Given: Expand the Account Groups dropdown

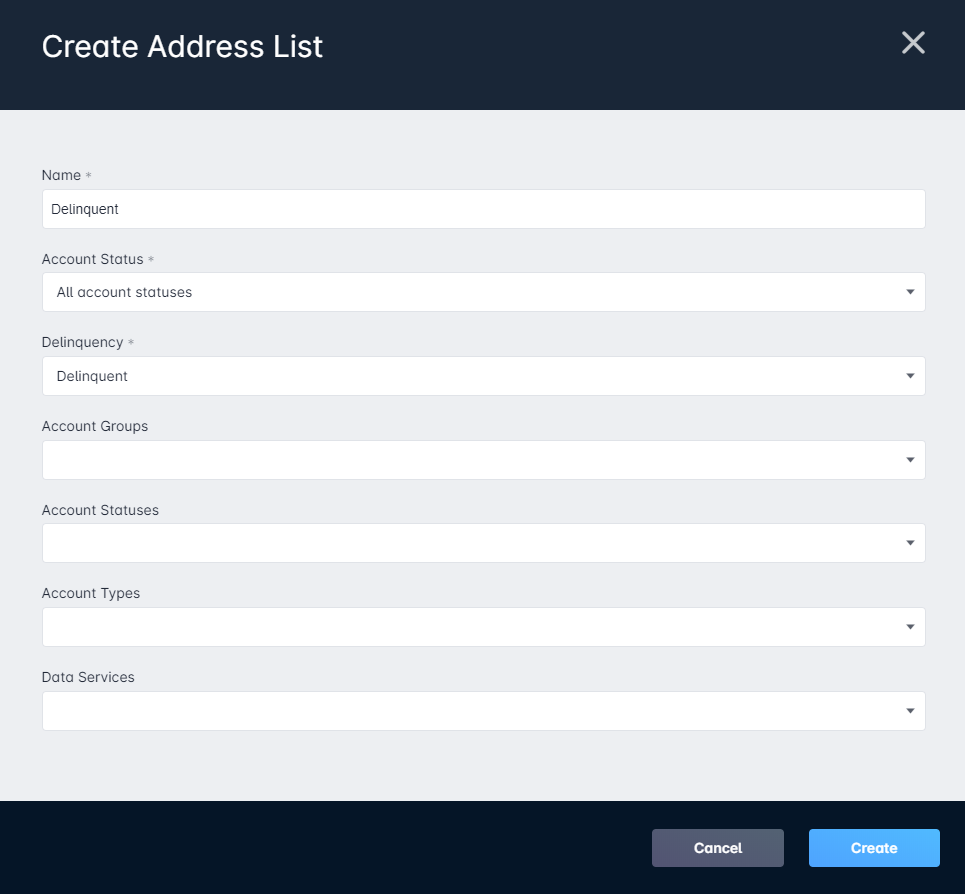Looking at the screenshot, I should point(484,460).
